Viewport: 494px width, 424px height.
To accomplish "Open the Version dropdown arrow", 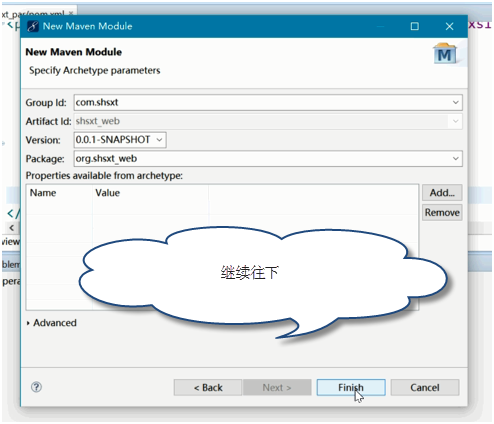I will pyautogui.click(x=159, y=140).
